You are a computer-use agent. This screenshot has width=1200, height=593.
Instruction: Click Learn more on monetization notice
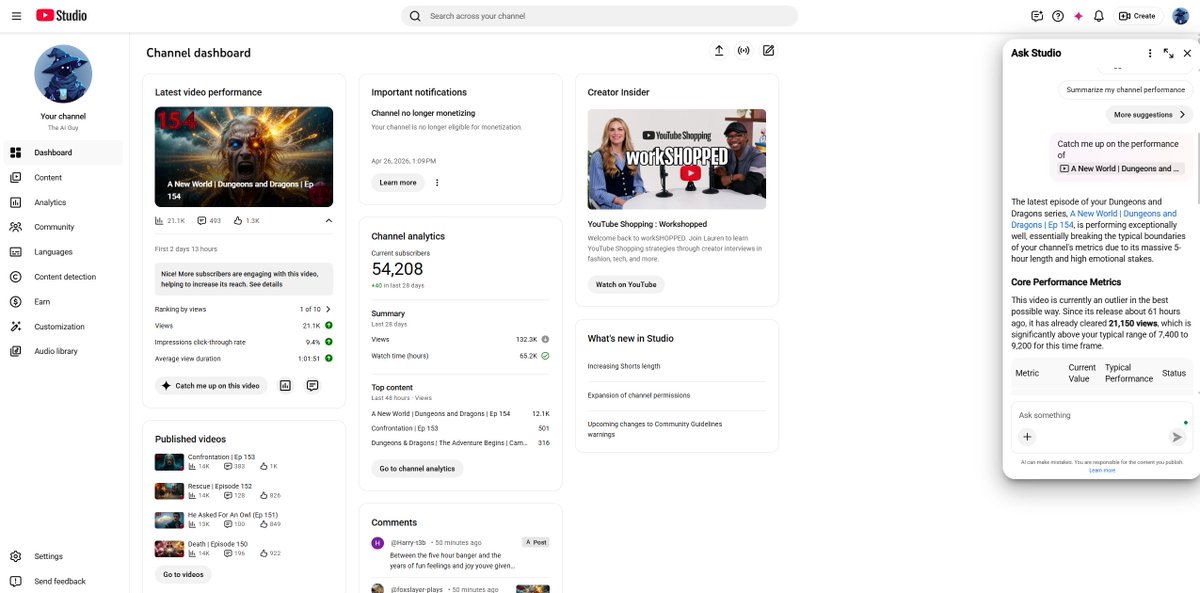pos(398,183)
